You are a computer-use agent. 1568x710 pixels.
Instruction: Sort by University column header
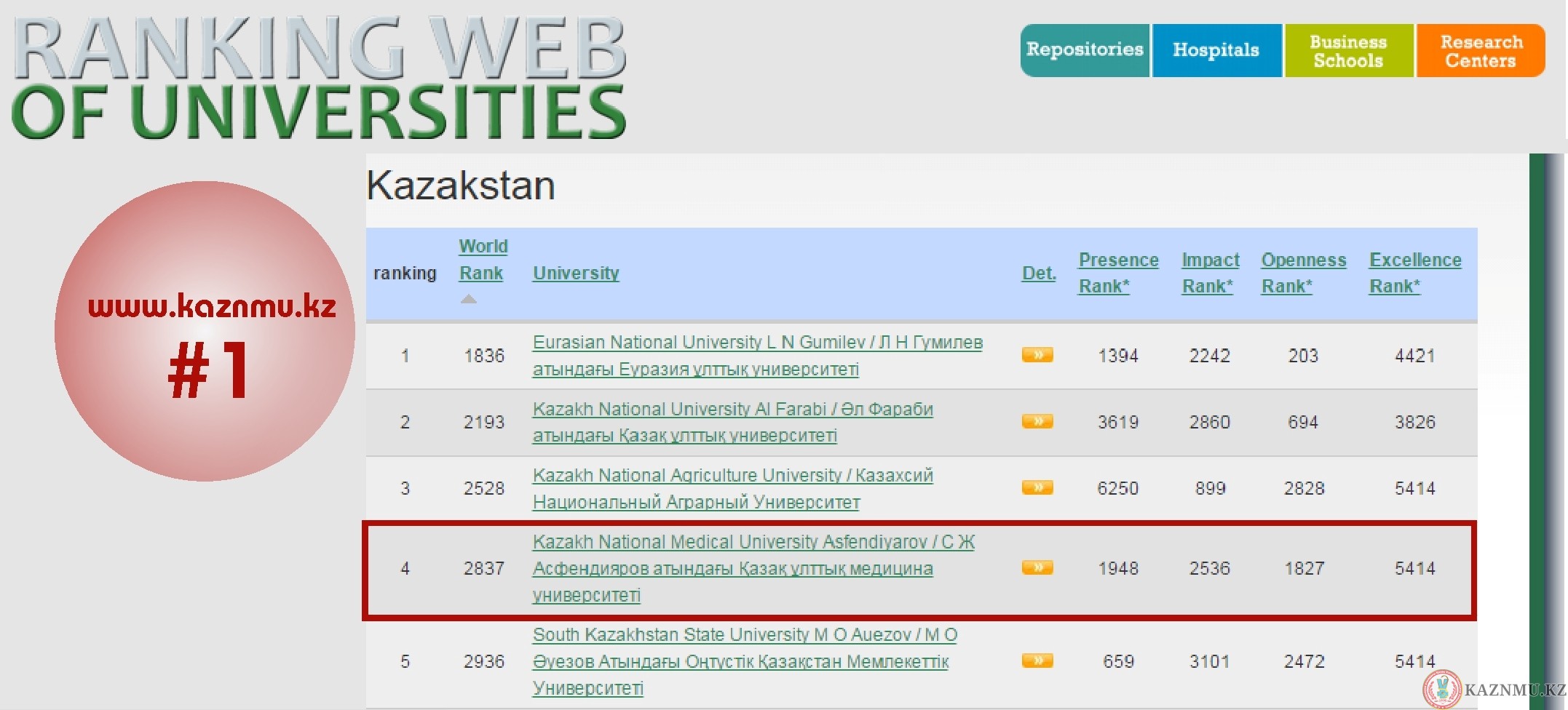576,273
